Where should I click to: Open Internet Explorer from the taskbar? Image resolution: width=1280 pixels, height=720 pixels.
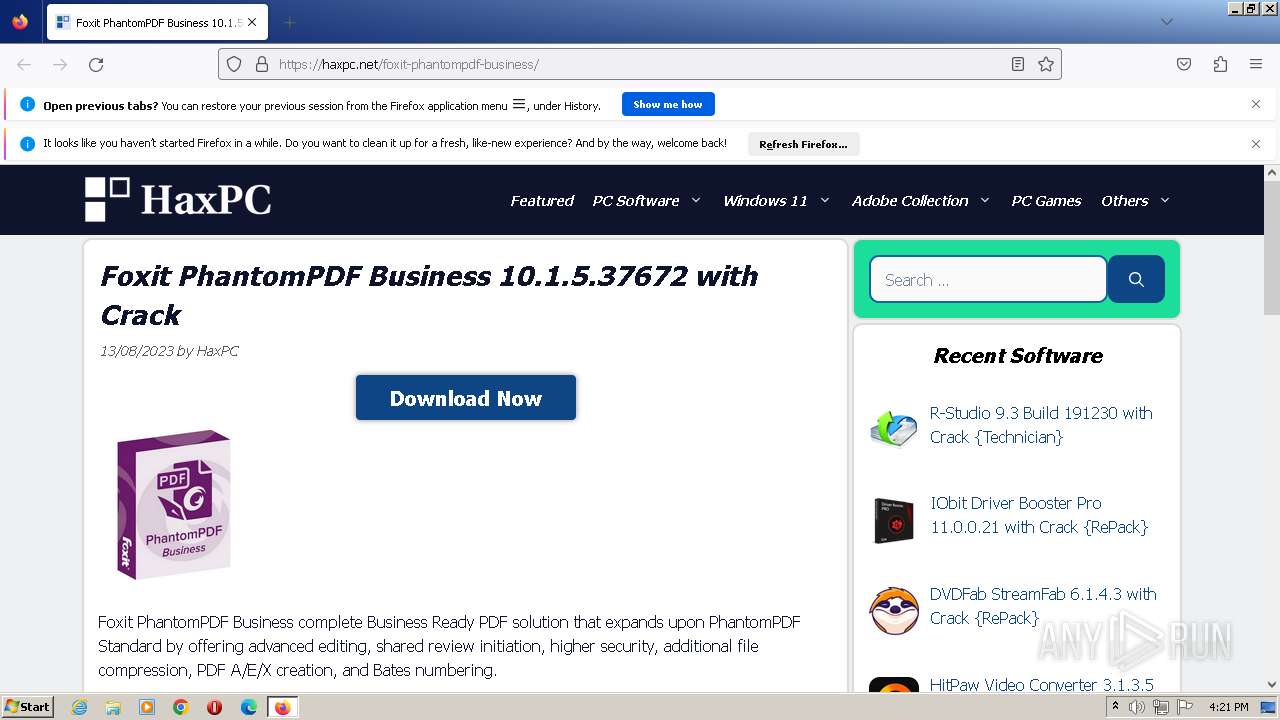[79, 707]
